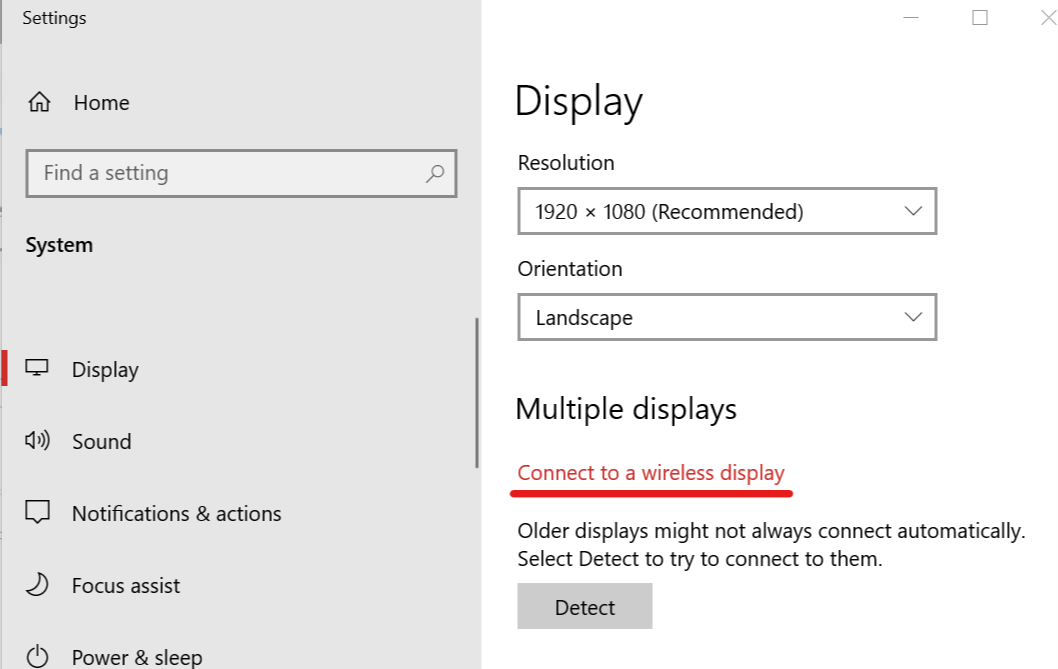Open Notifications & actions settings

click(176, 514)
